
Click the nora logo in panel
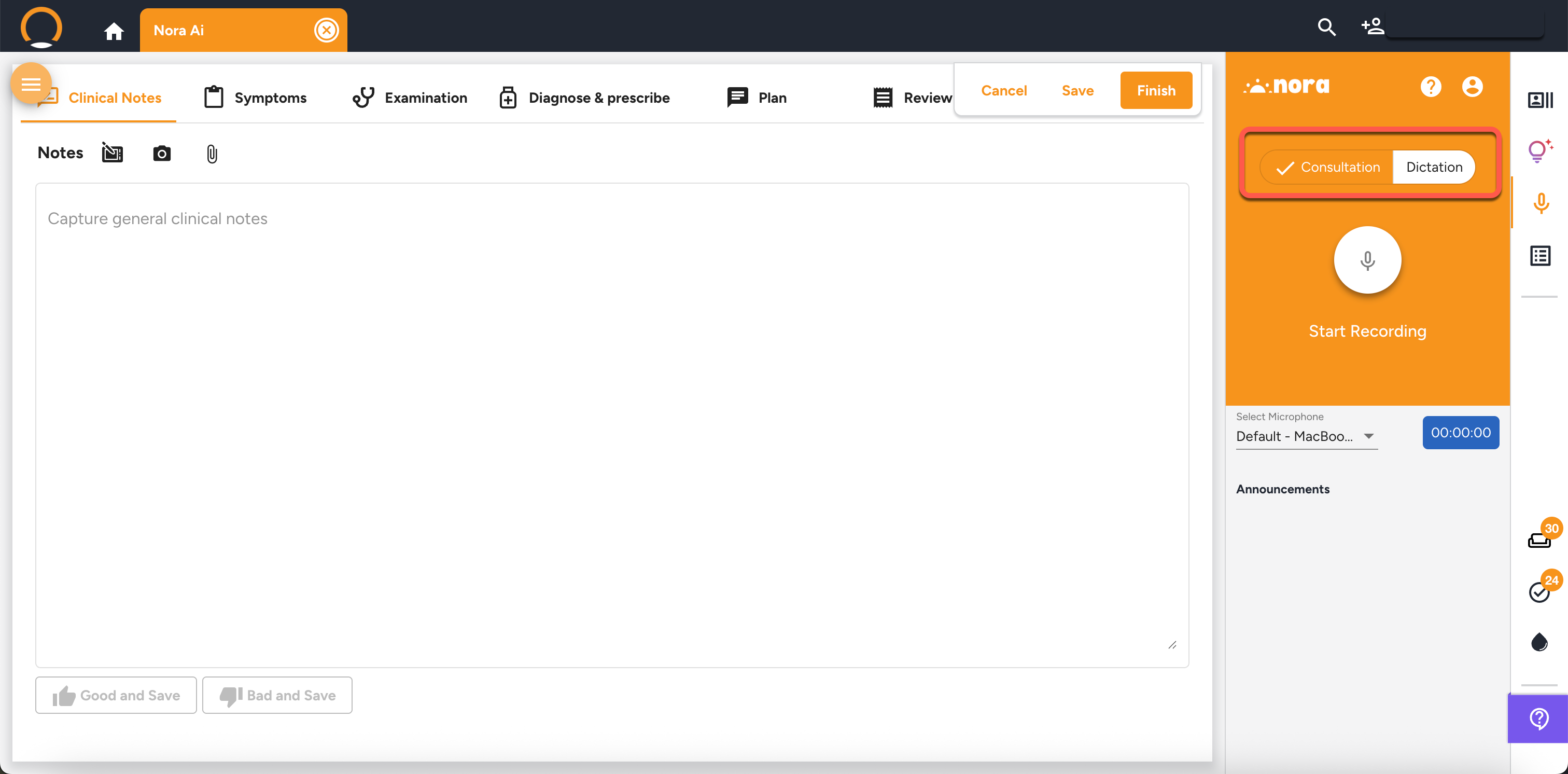pos(1286,86)
